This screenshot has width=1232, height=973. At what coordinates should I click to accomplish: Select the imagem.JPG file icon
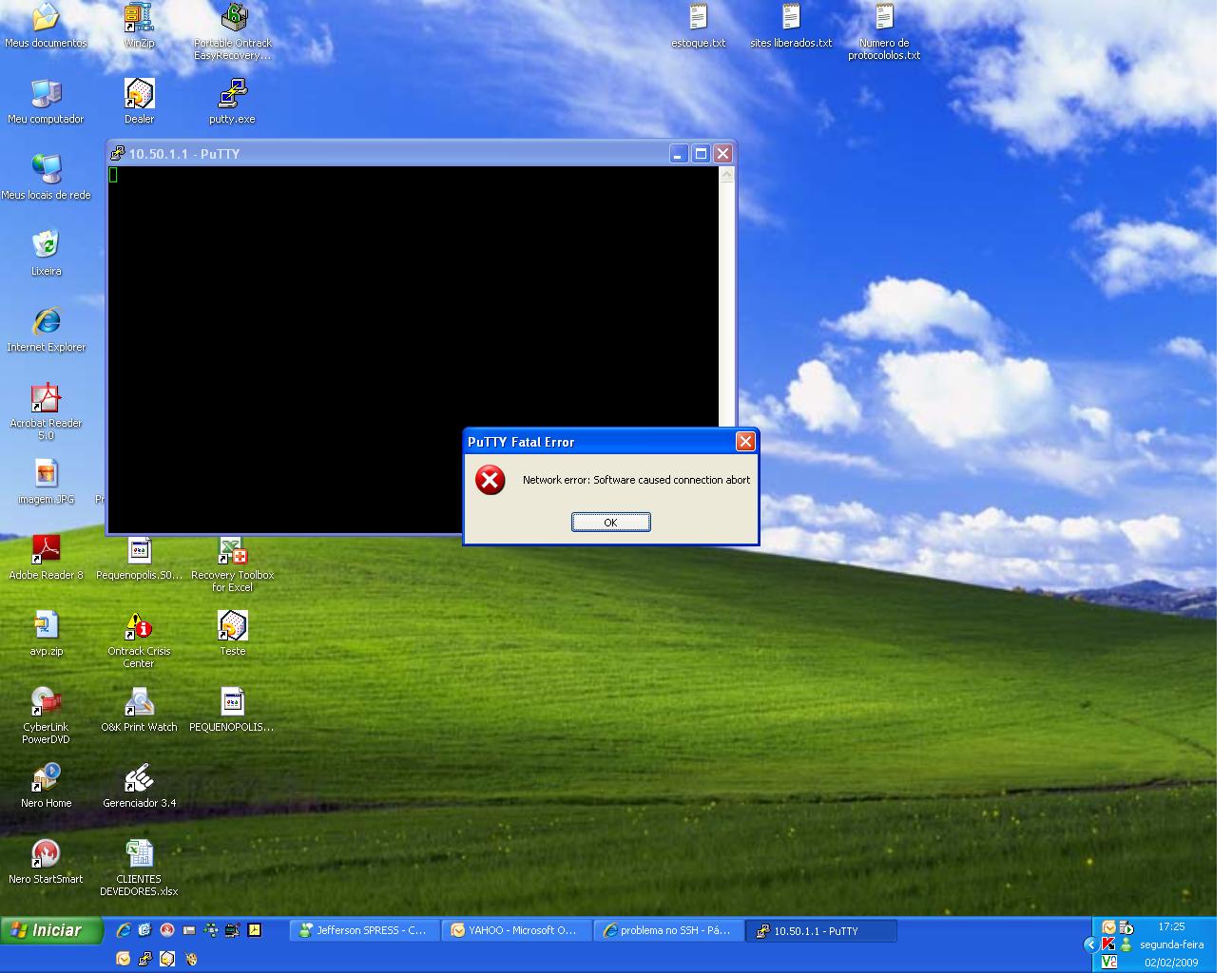[46, 482]
